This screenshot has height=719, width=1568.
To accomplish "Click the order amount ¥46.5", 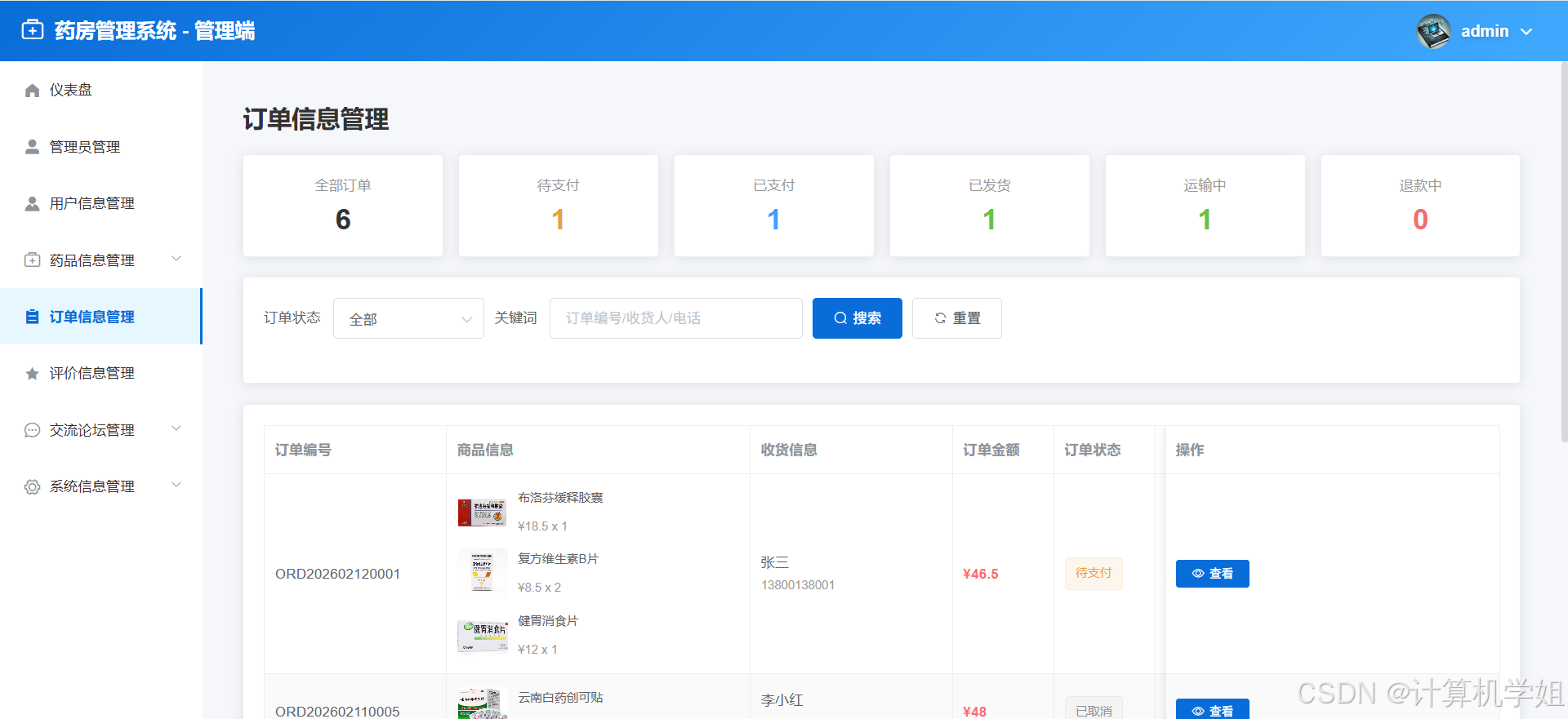I will pos(981,574).
